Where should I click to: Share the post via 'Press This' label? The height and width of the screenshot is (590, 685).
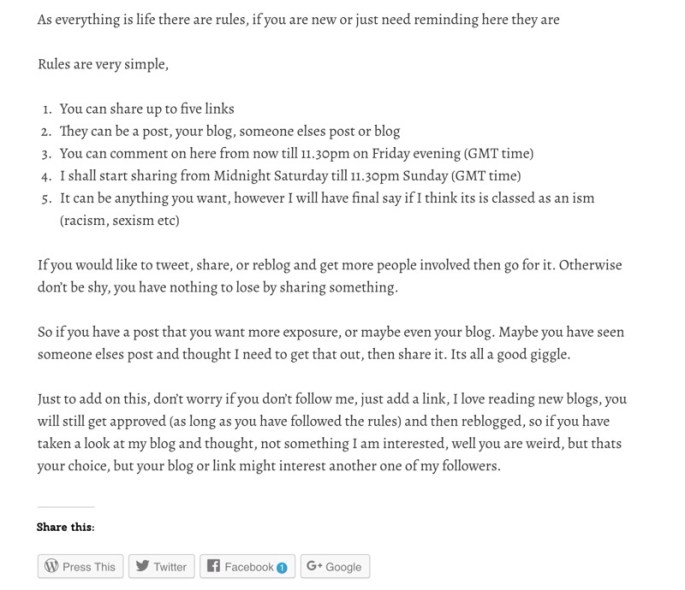click(x=89, y=567)
